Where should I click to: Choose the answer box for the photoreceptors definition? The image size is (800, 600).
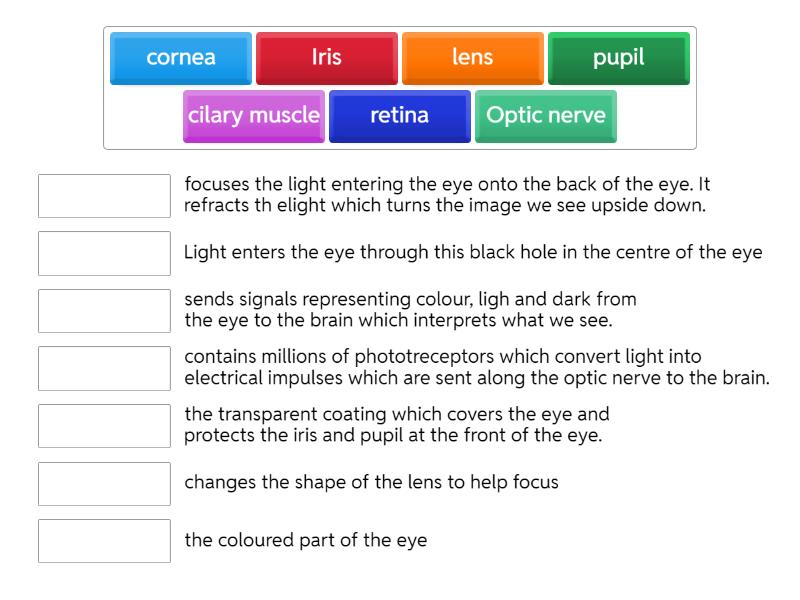pyautogui.click(x=104, y=368)
